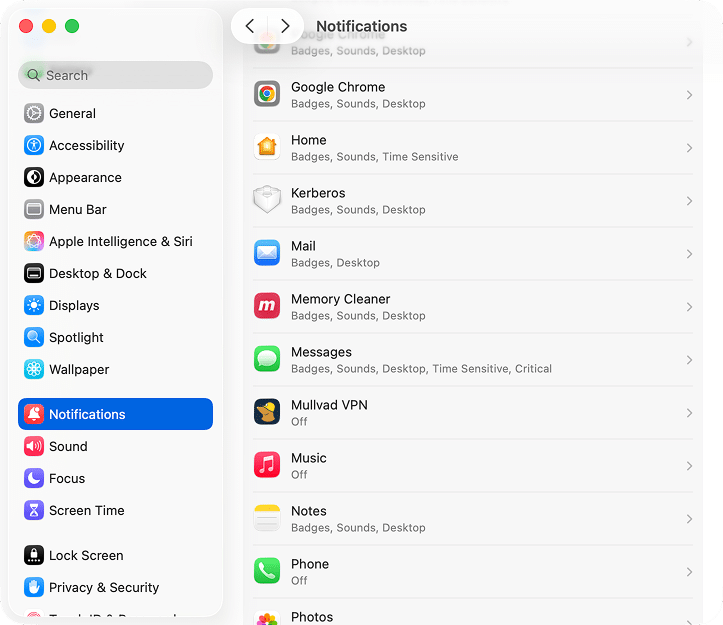Open Privacy & Security settings

(115, 587)
